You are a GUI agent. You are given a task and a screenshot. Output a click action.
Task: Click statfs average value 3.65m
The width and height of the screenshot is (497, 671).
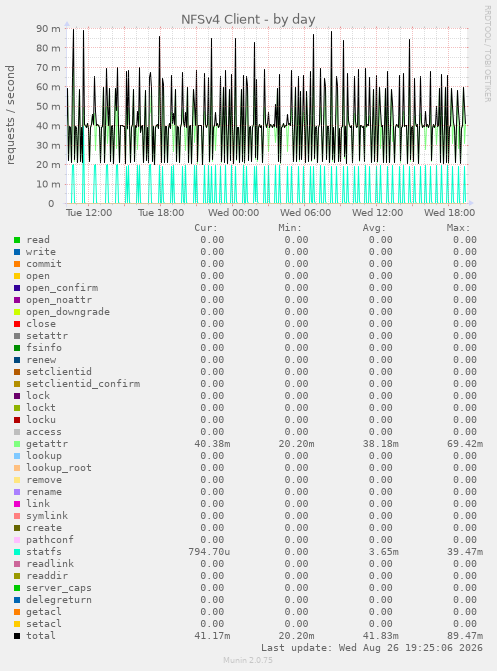point(384,552)
